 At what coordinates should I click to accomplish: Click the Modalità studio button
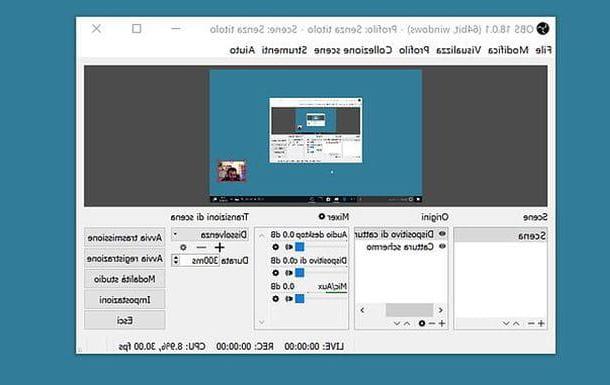[x=124, y=279]
